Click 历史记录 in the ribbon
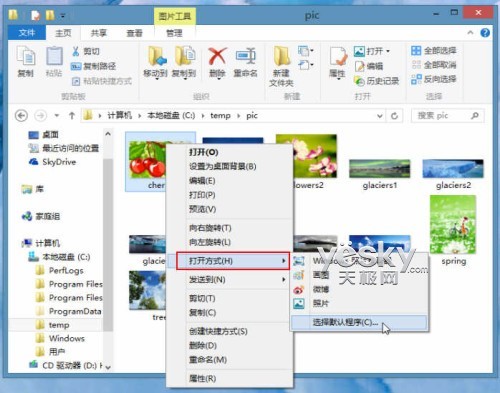 (x=376, y=81)
